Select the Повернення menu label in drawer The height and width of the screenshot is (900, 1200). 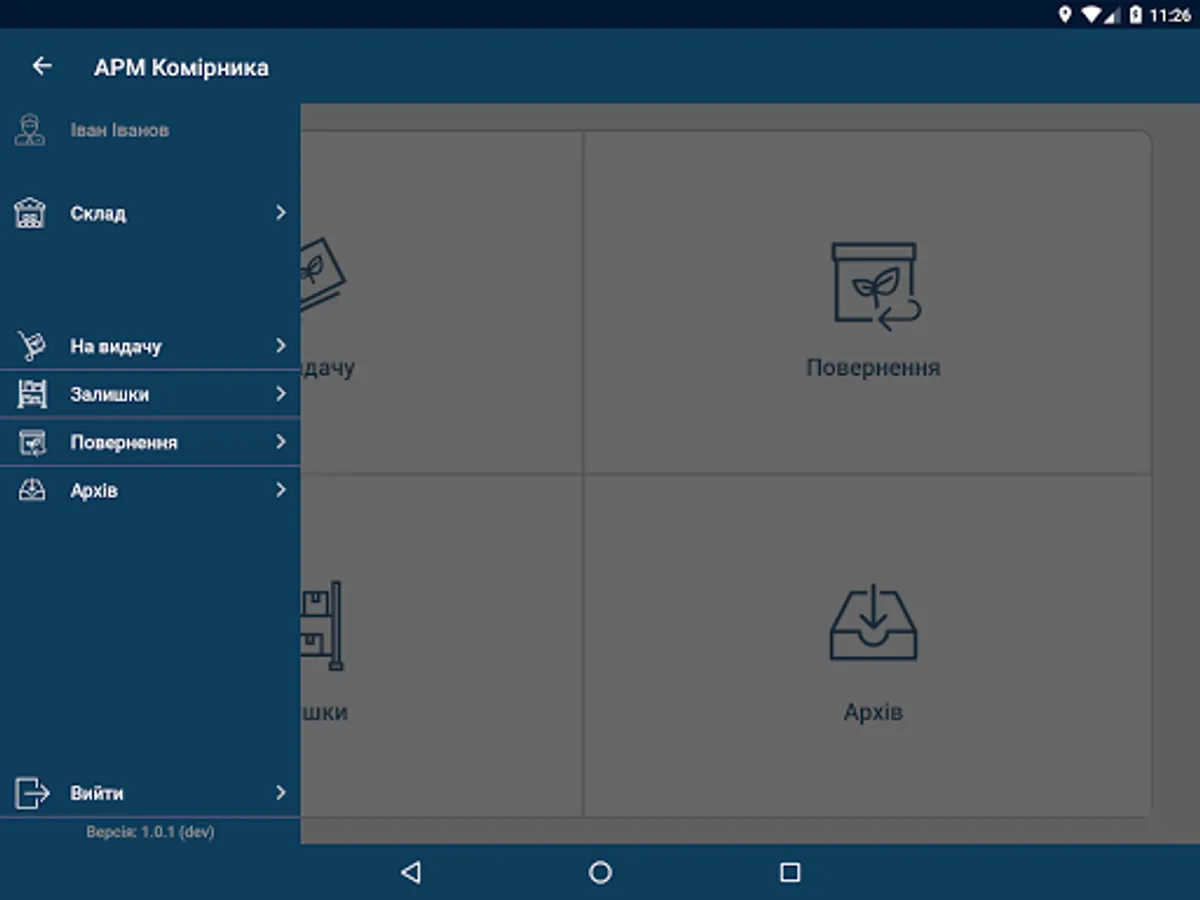[x=124, y=443]
